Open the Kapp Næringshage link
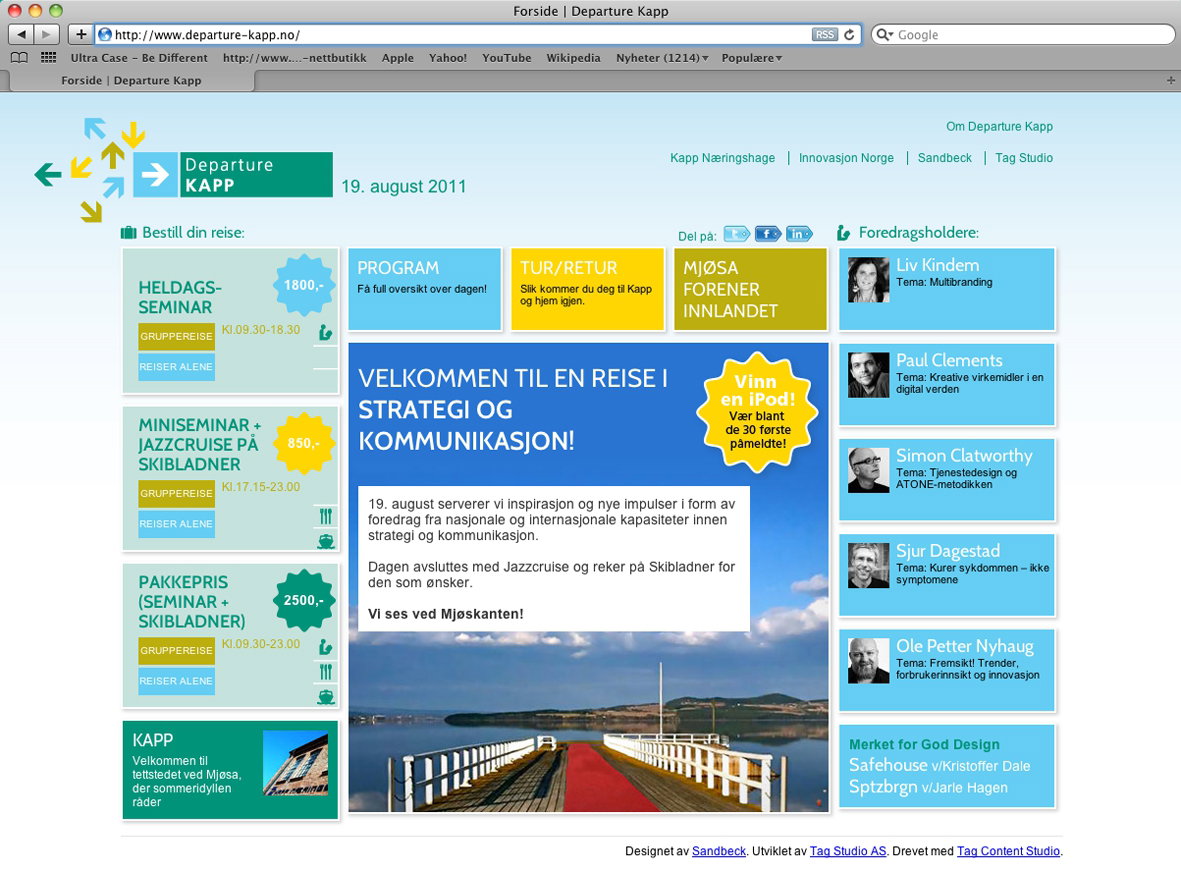 coord(722,158)
